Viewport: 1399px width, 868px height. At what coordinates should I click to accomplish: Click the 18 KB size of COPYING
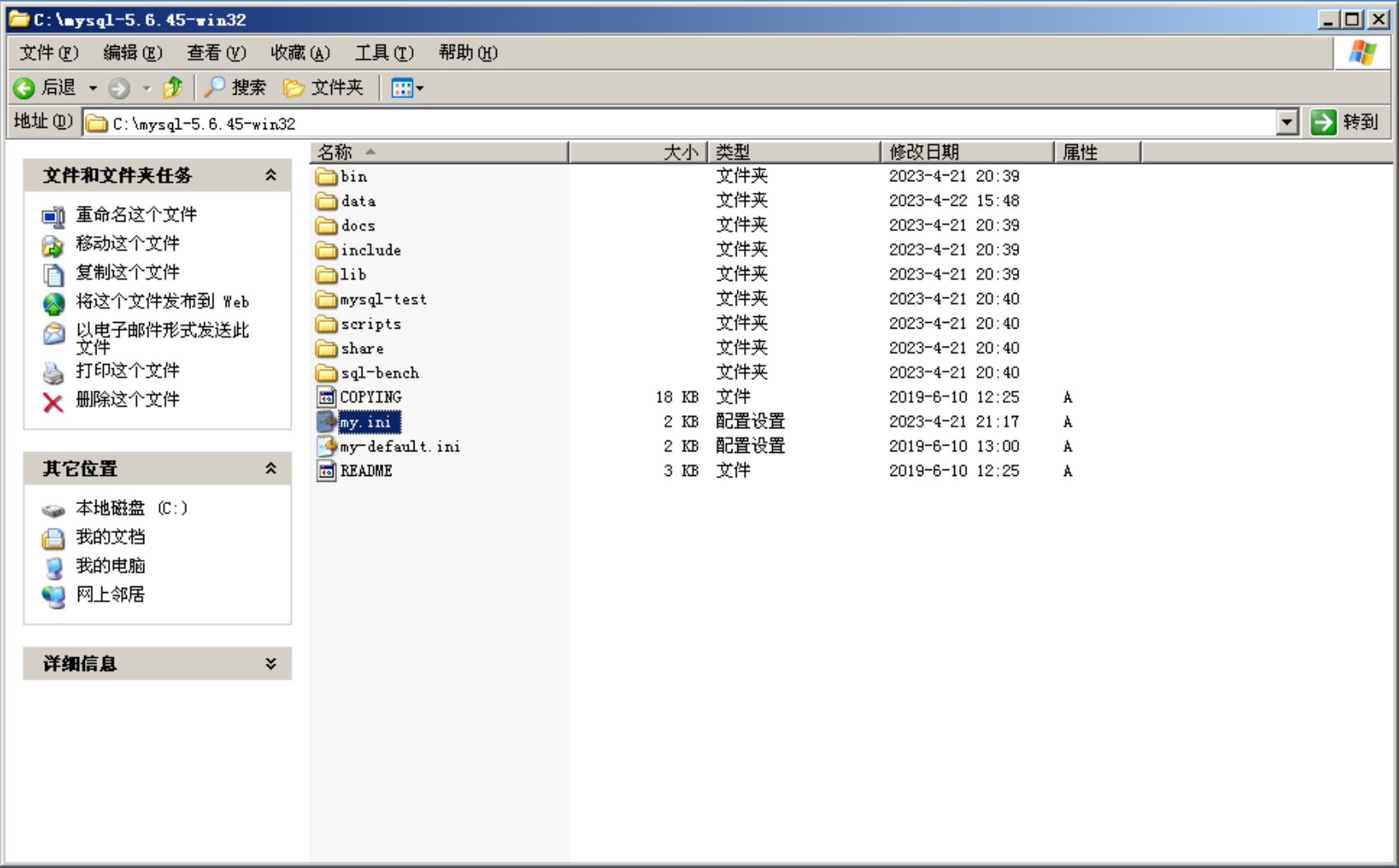pyautogui.click(x=677, y=397)
